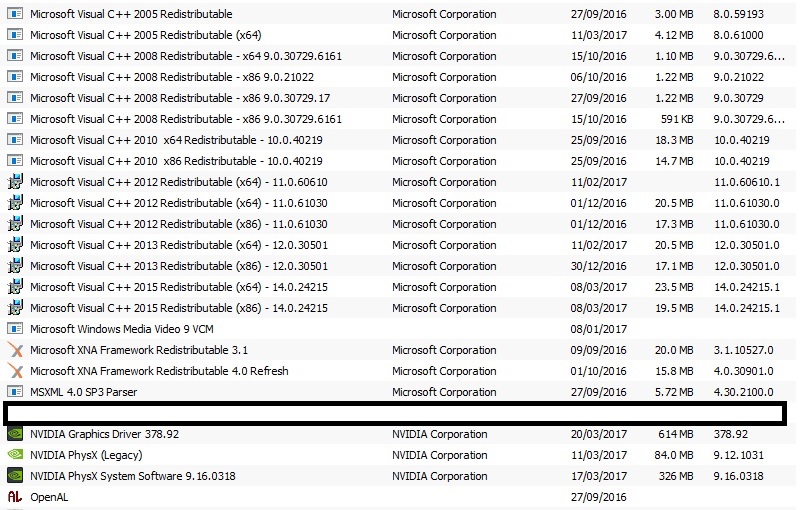
Task: Click the XNA Framework 4.0 Refresh icon
Action: point(15,371)
